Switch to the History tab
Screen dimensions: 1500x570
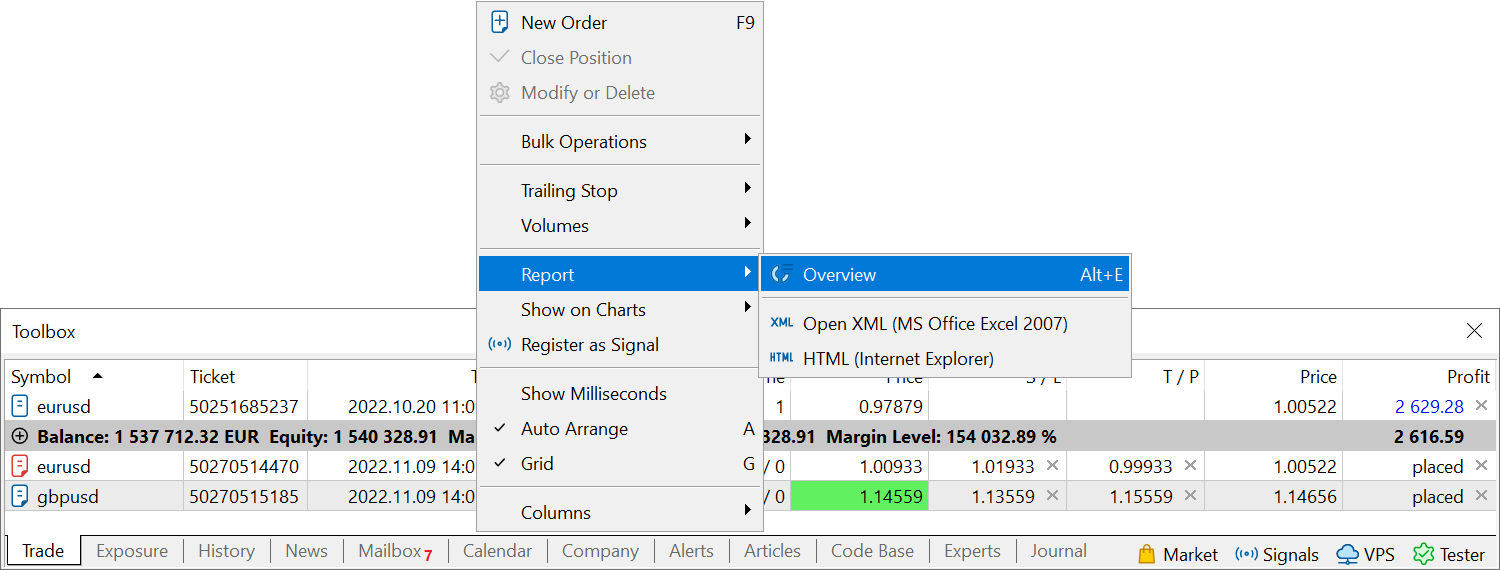click(x=226, y=551)
